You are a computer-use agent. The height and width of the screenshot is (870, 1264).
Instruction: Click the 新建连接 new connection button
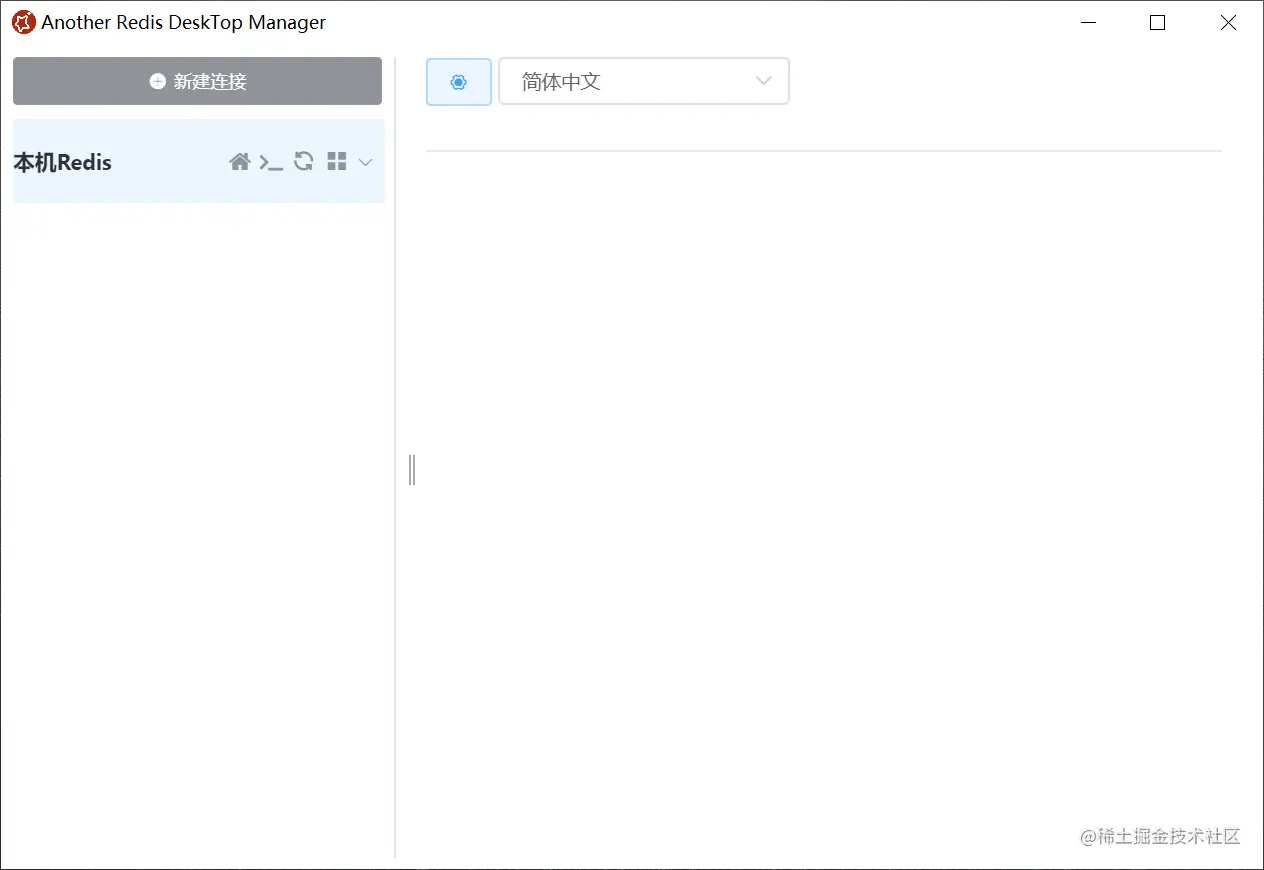point(197,81)
